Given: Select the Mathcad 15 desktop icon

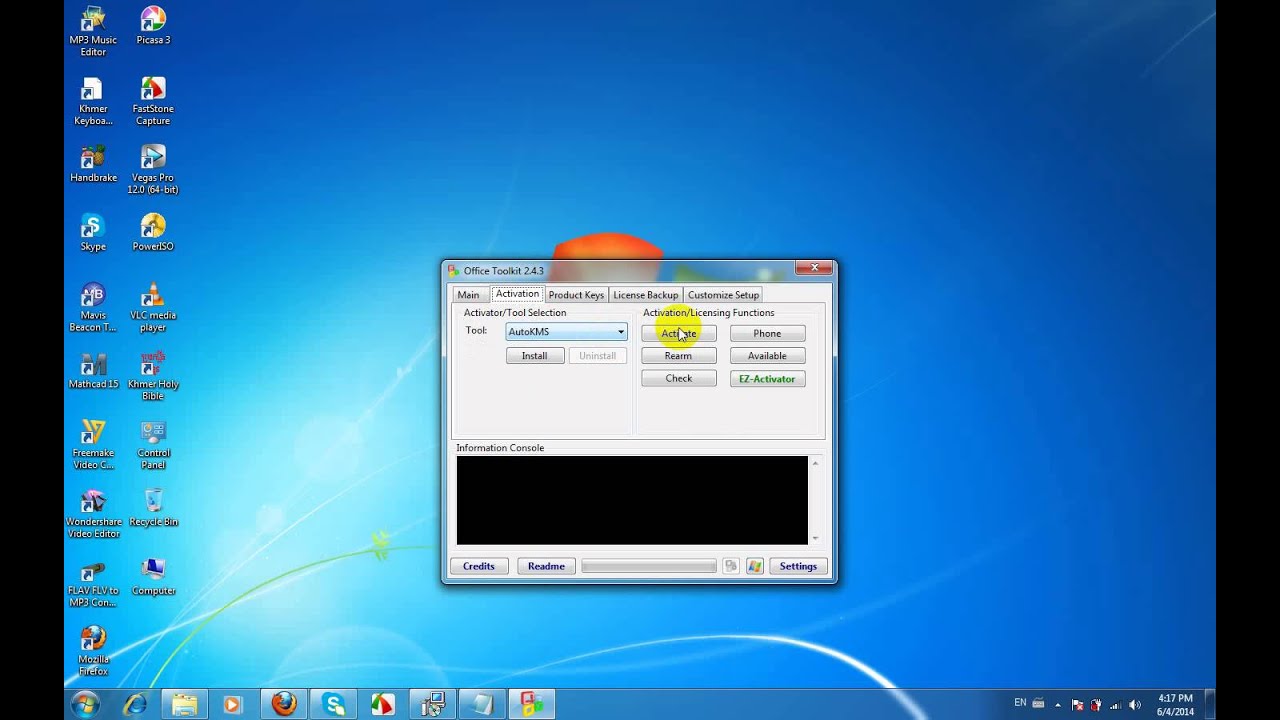Looking at the screenshot, I should pos(93,371).
